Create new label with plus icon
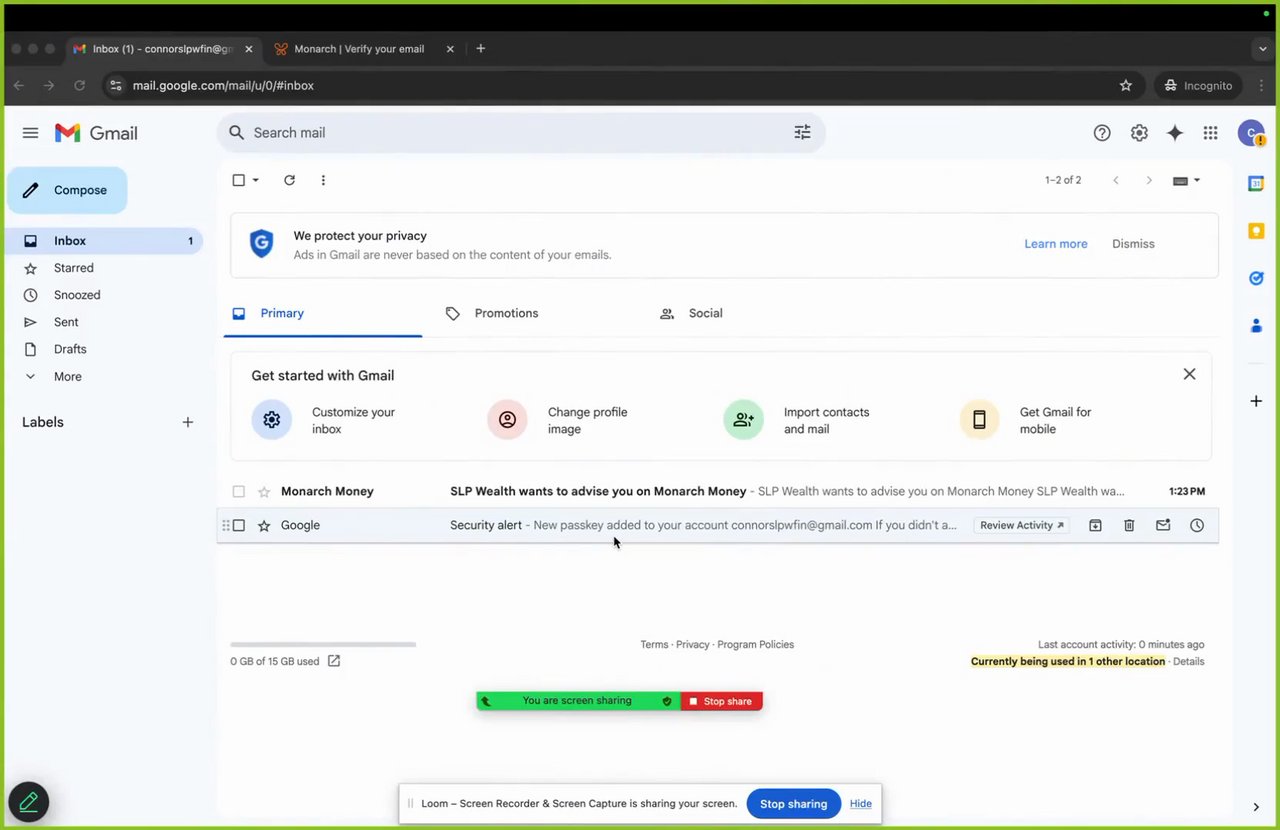The height and width of the screenshot is (830, 1280). [187, 422]
